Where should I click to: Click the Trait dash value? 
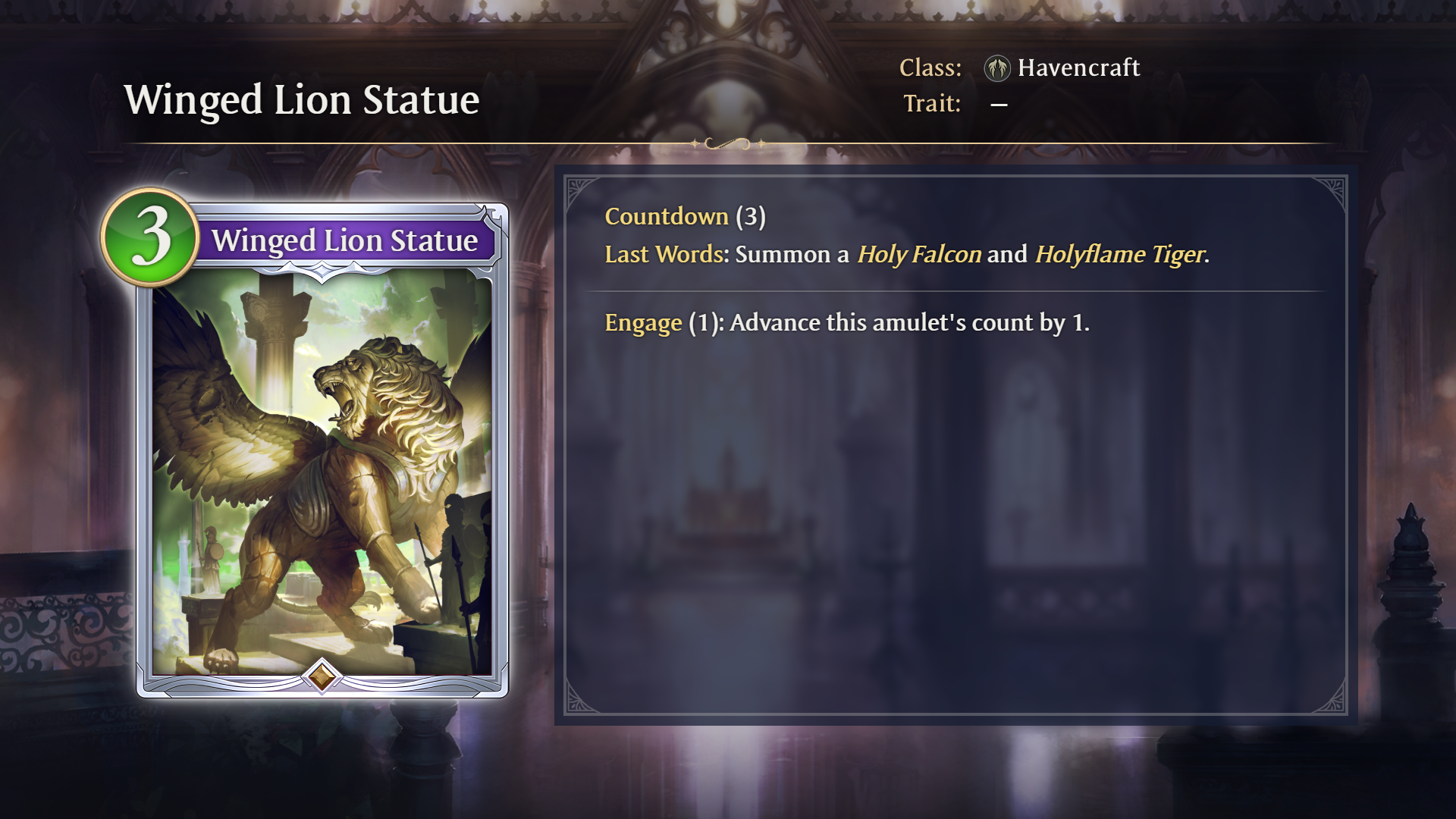tap(999, 105)
